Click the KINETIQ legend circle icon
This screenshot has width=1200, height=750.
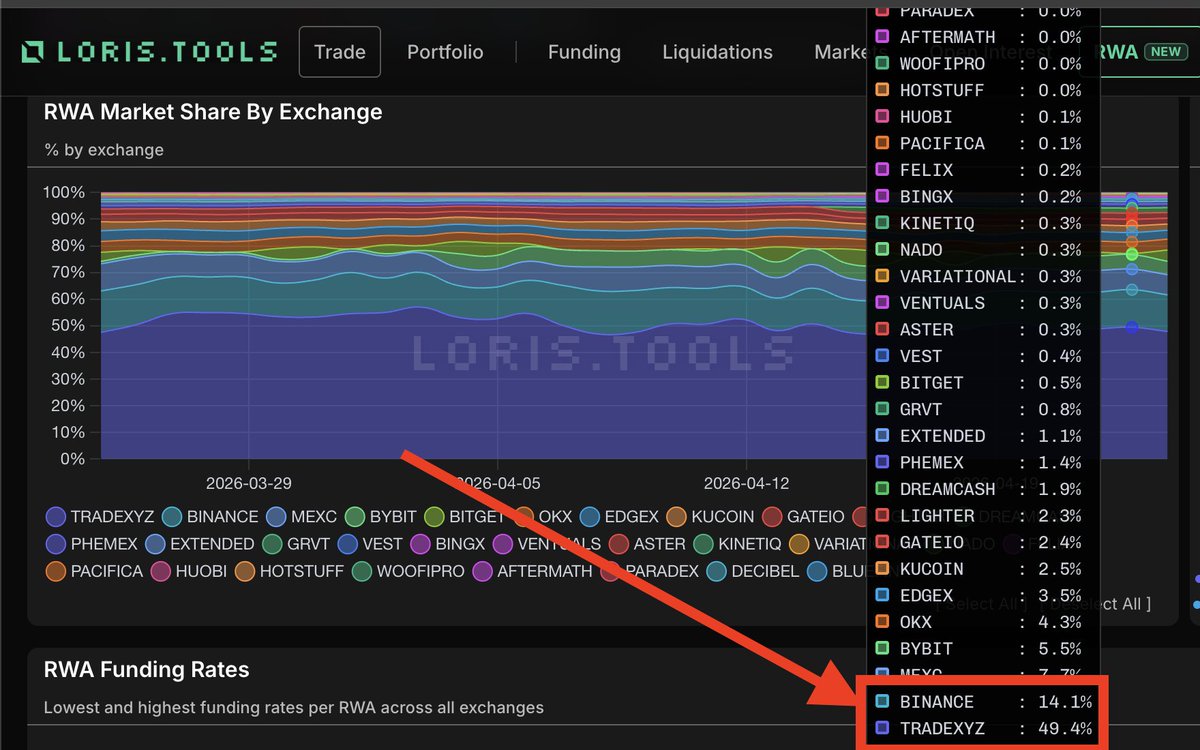coord(702,544)
